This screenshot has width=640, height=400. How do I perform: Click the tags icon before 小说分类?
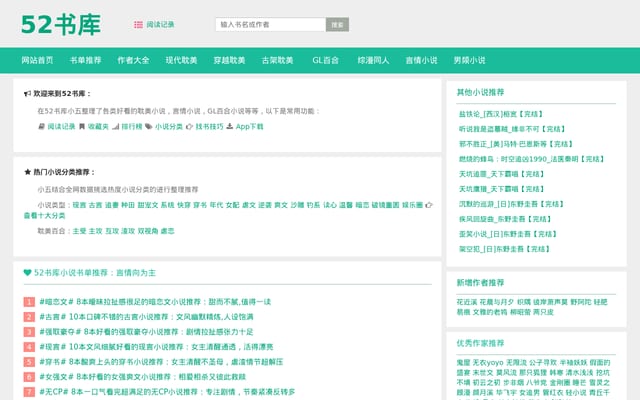(149, 127)
